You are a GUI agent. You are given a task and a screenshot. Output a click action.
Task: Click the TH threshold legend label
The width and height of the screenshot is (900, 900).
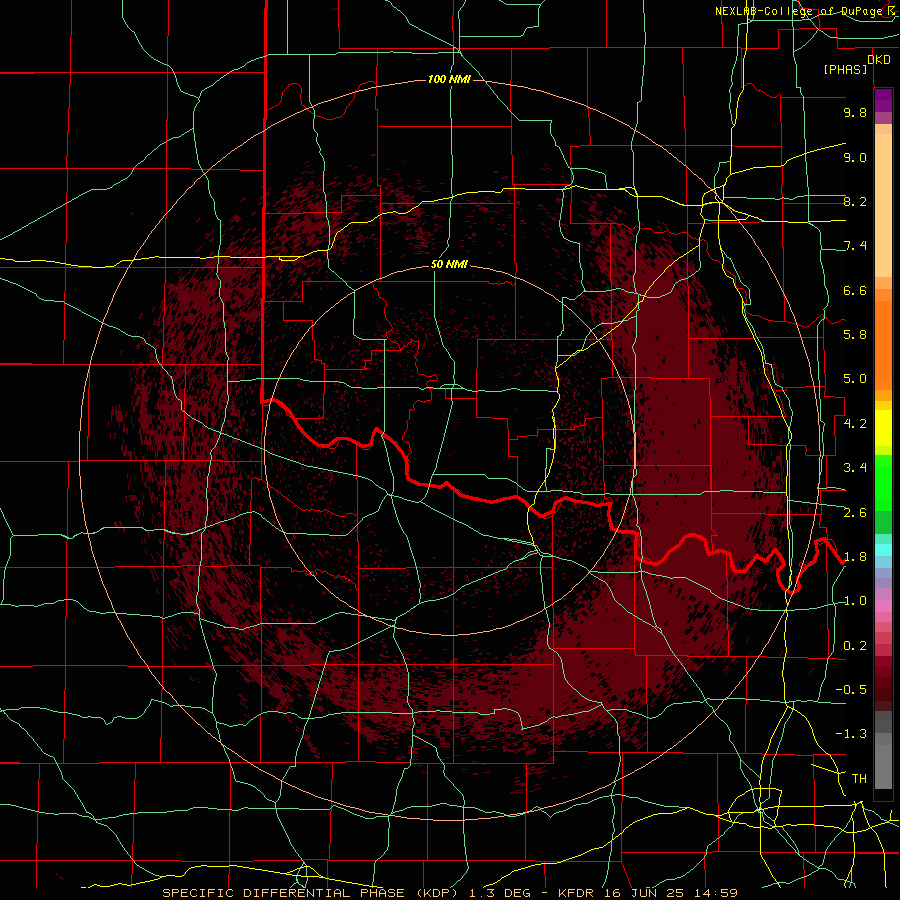click(859, 779)
